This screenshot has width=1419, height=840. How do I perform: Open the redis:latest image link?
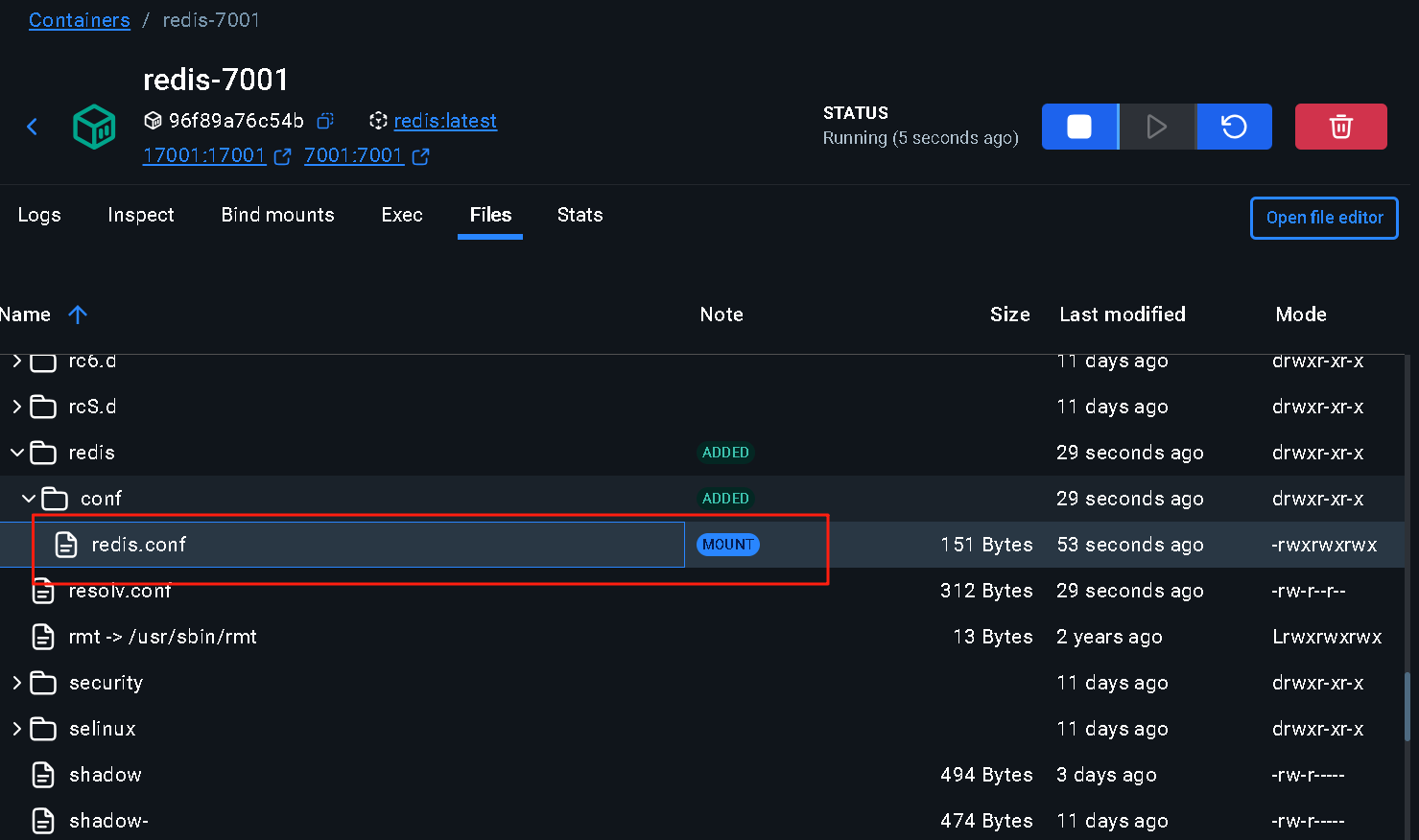[445, 121]
